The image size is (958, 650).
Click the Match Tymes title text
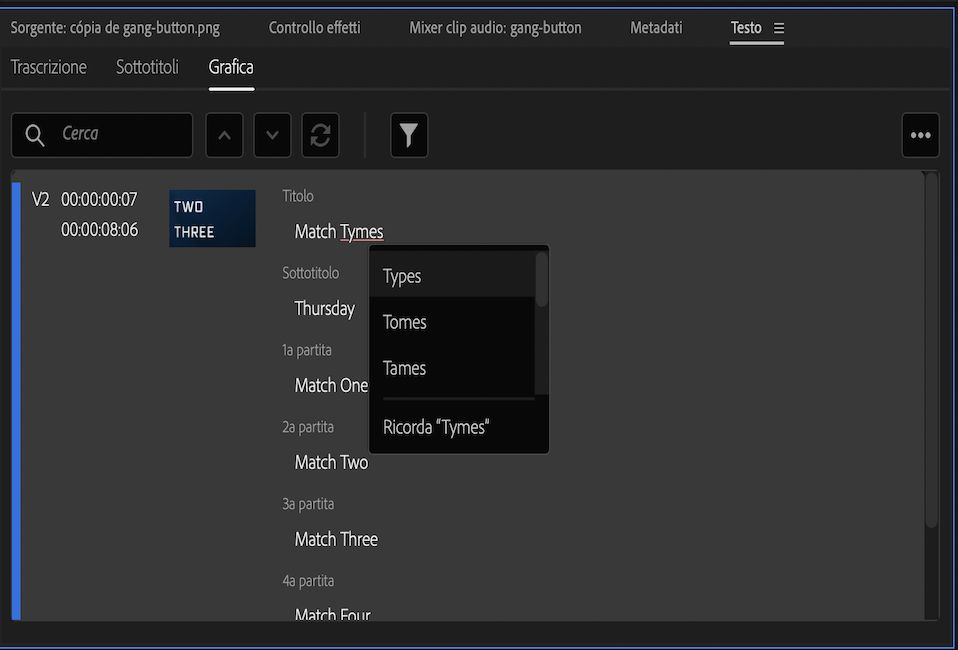coord(339,232)
